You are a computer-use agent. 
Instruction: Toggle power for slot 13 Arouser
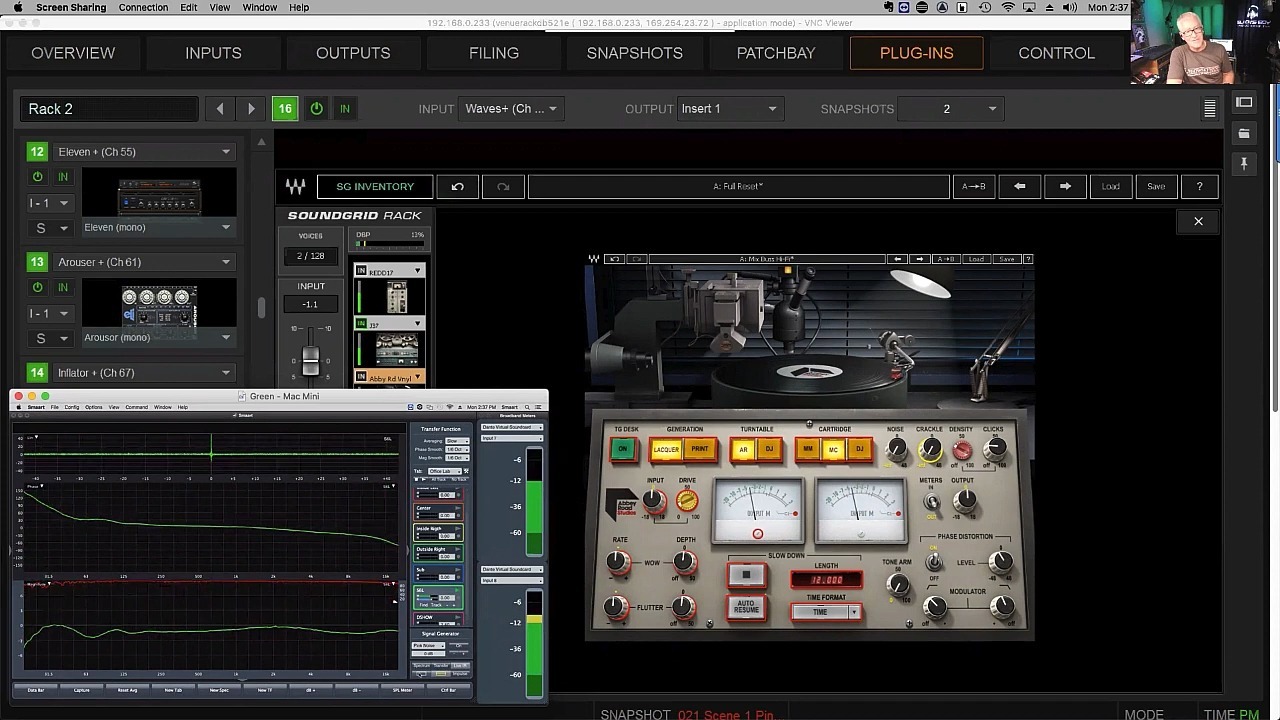point(38,287)
